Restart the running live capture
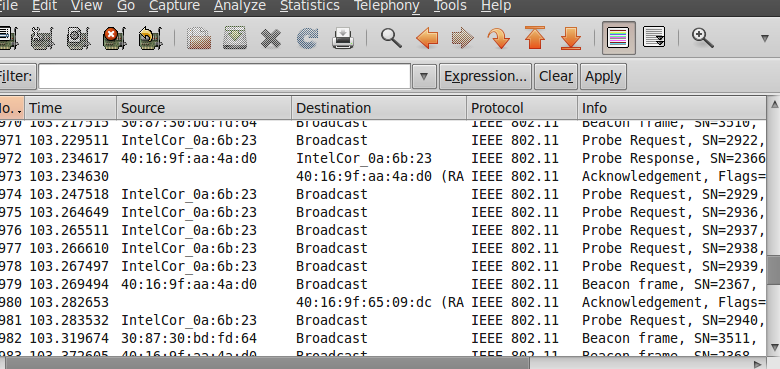Screen dimensions: 780x369 (150, 38)
